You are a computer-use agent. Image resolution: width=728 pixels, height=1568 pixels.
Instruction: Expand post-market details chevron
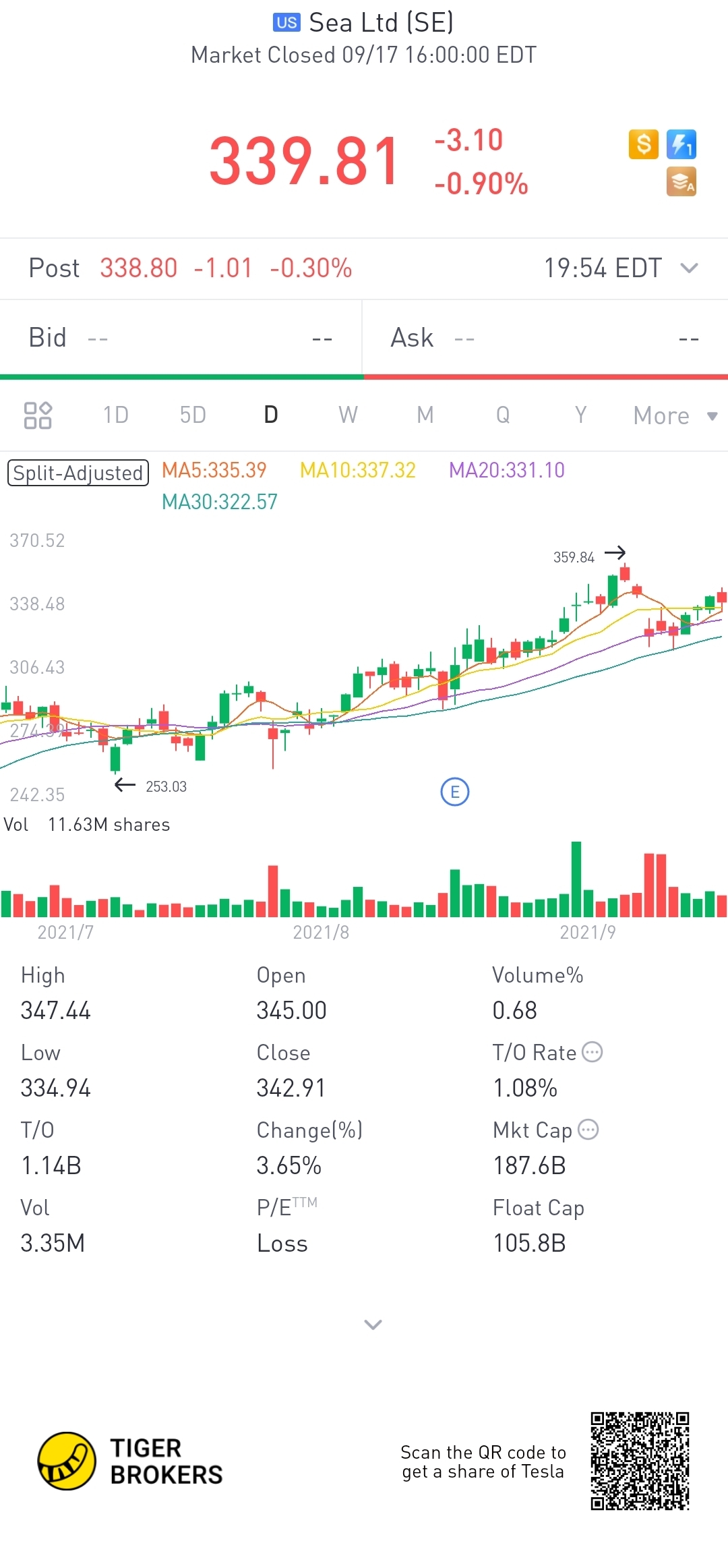(689, 268)
